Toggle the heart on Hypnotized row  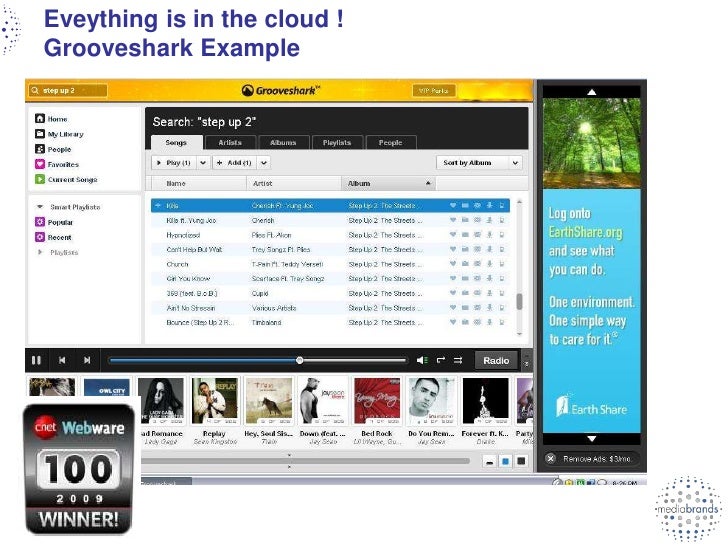pos(453,235)
